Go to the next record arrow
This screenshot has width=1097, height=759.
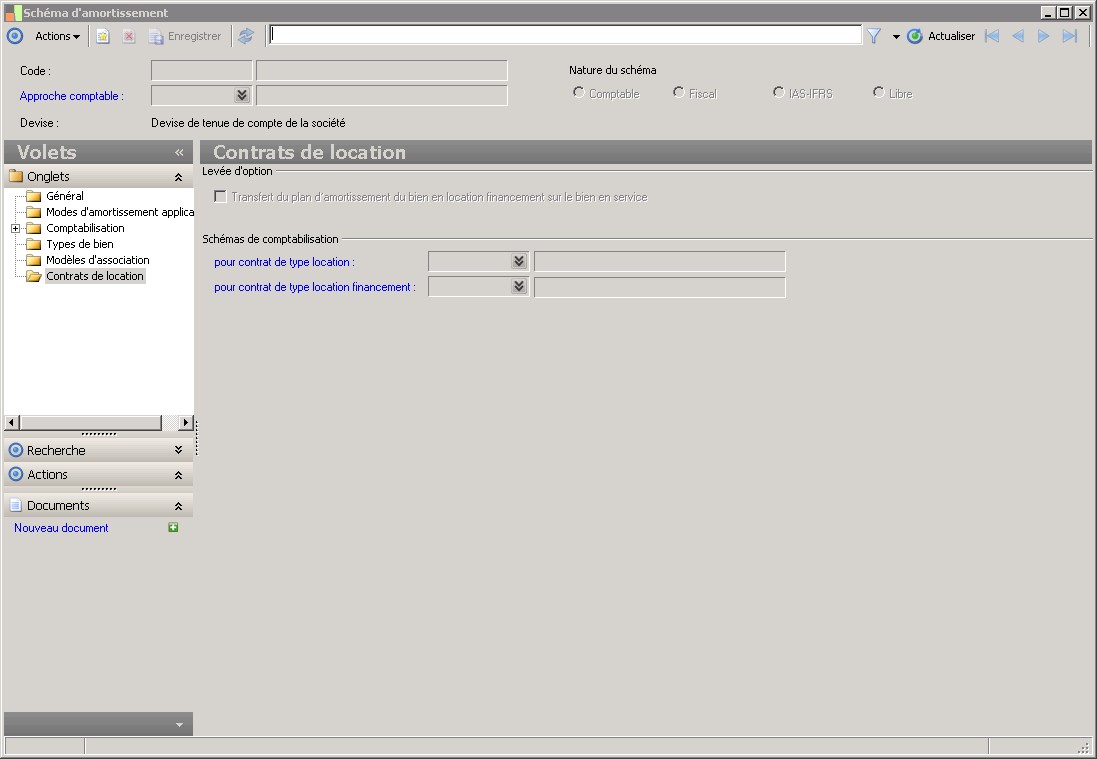pyautogui.click(x=1043, y=36)
